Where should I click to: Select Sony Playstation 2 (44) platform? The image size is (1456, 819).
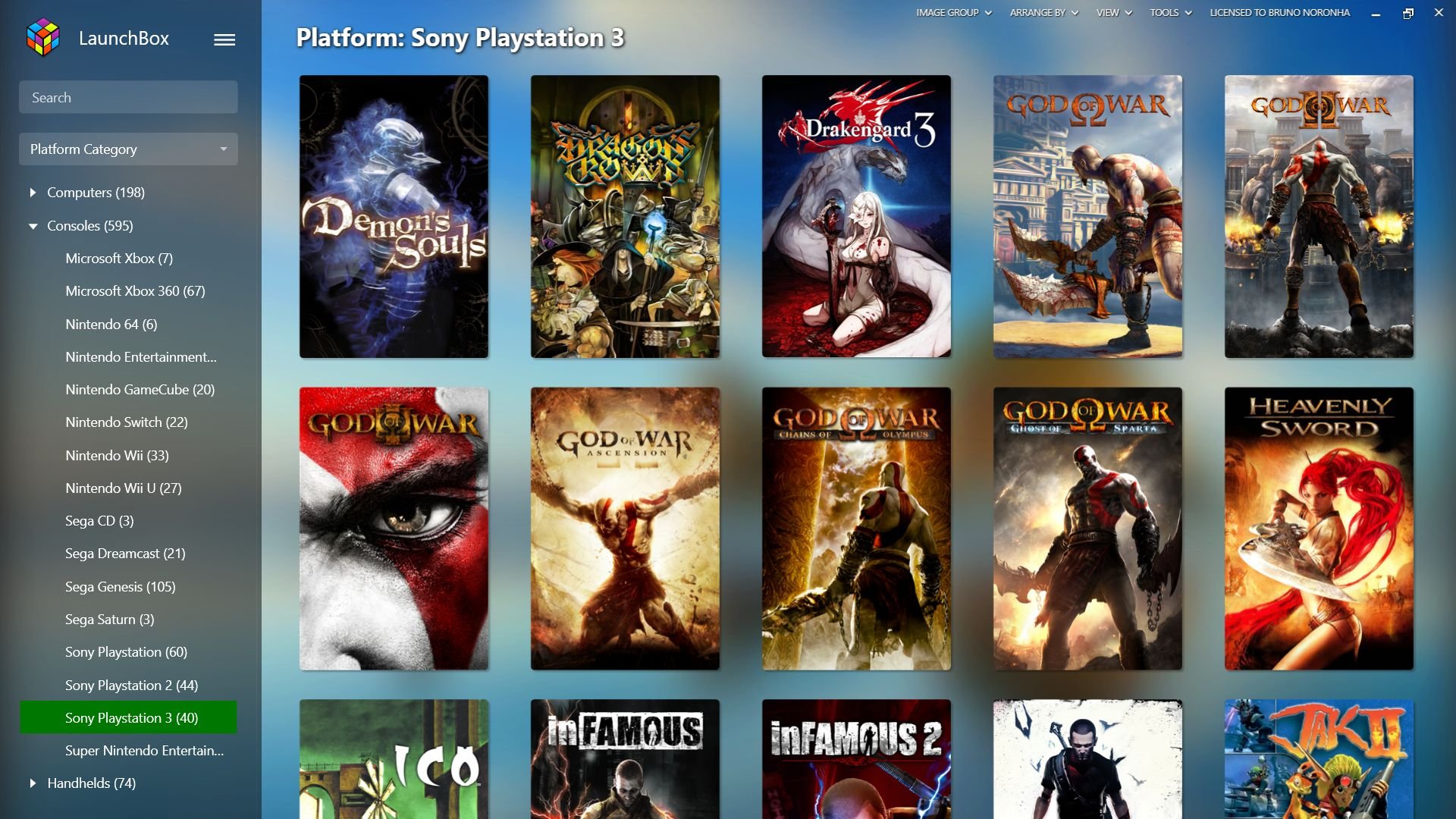coord(132,686)
